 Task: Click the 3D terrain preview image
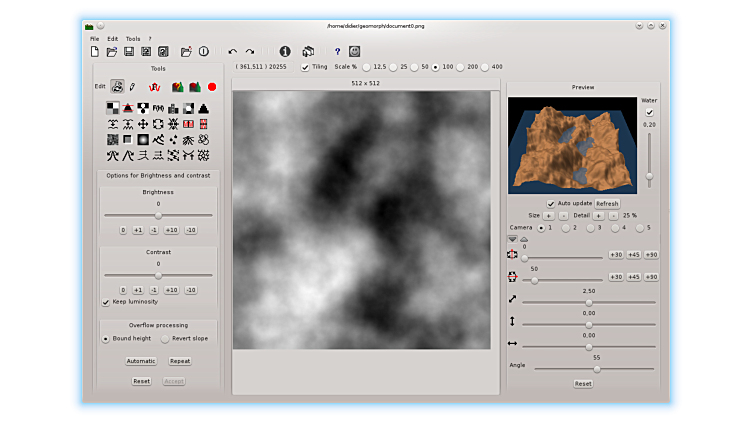[x=572, y=144]
